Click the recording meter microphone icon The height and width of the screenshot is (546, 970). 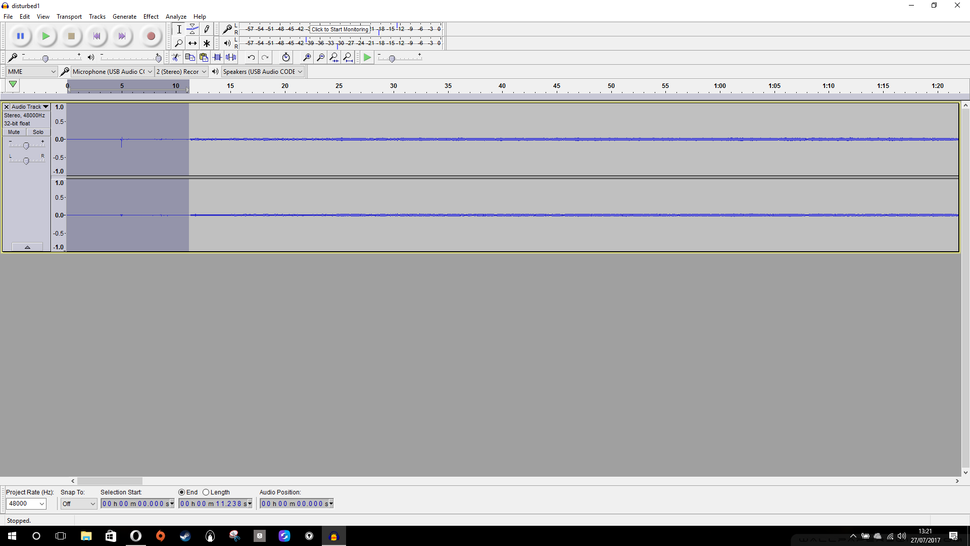(227, 29)
